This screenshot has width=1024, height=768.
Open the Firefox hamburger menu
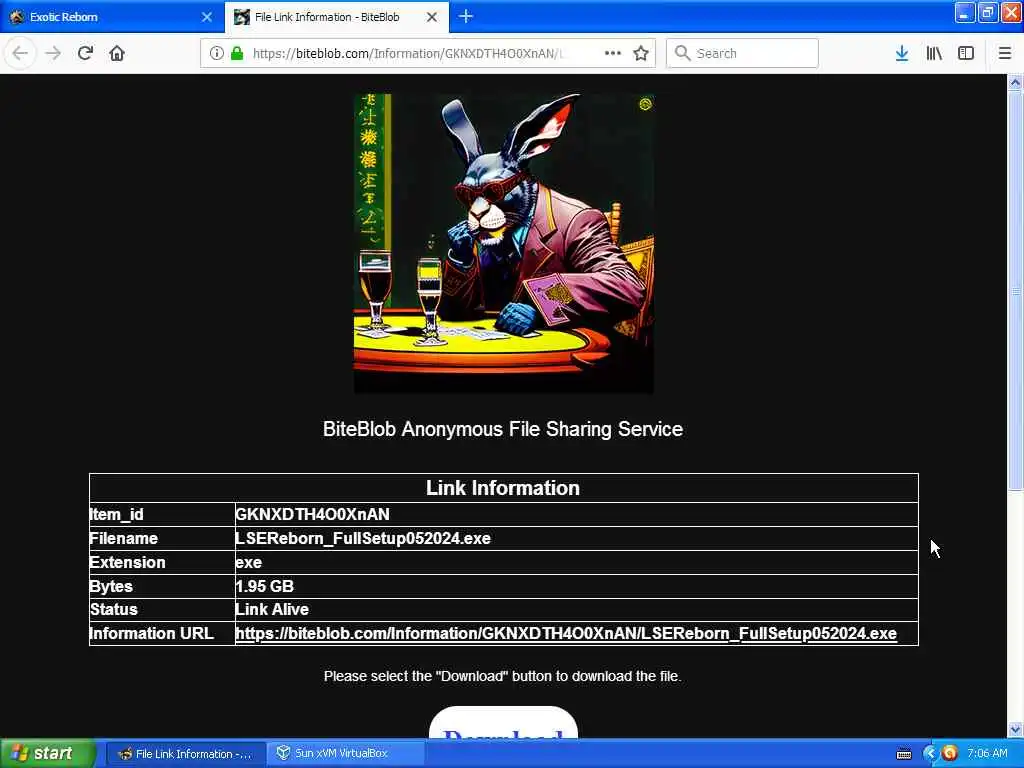point(1005,54)
